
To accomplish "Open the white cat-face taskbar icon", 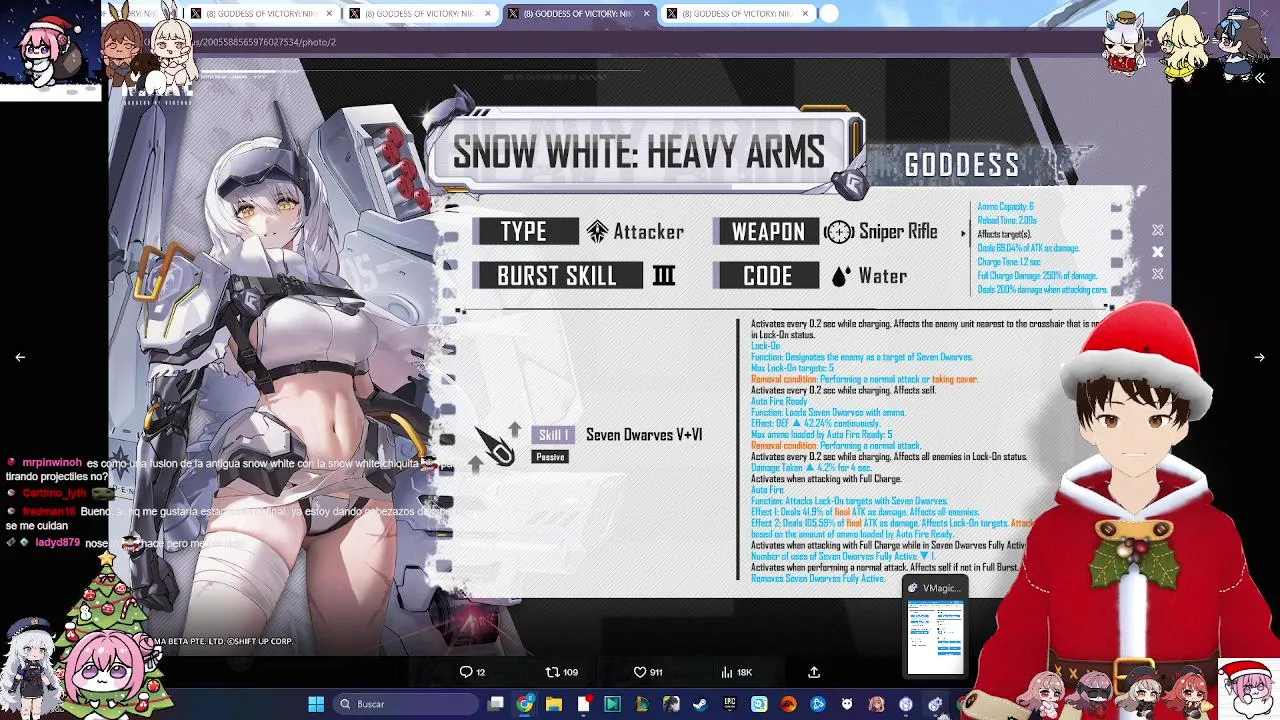I will (x=847, y=704).
